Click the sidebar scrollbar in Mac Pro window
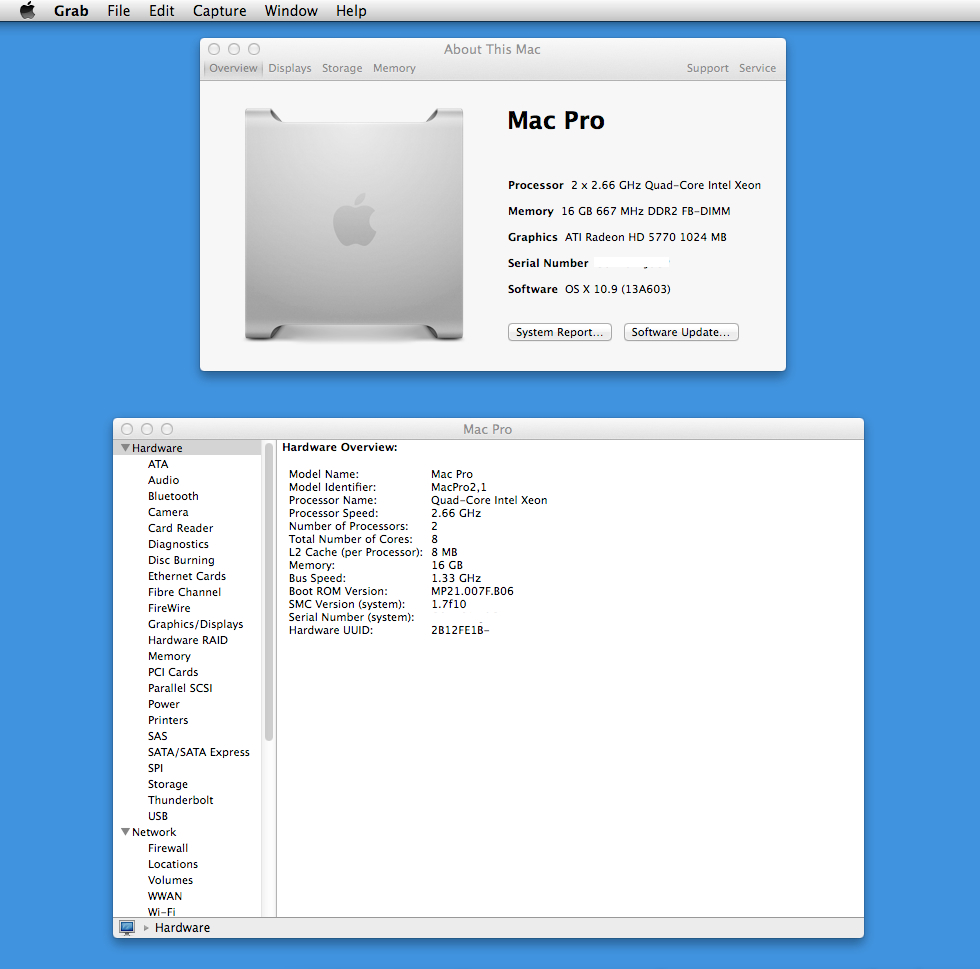The height and width of the screenshot is (969, 980). pyautogui.click(x=269, y=591)
